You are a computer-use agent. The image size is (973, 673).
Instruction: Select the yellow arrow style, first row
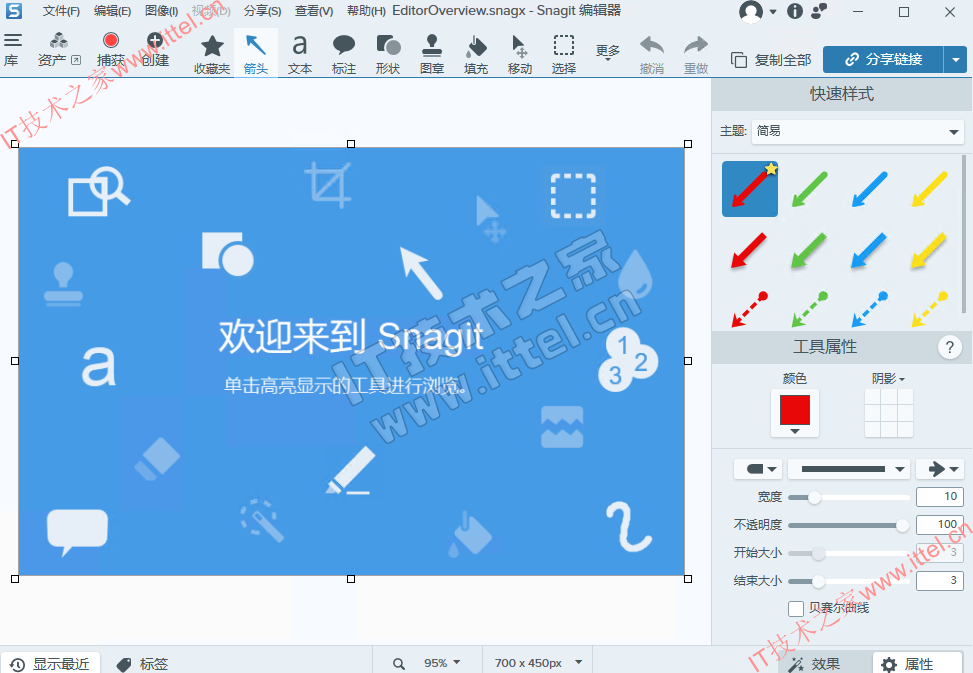(x=930, y=189)
